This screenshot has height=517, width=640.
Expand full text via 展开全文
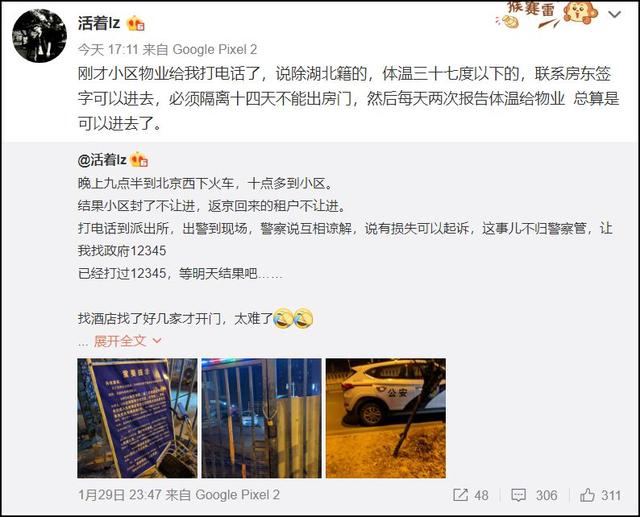click(120, 340)
